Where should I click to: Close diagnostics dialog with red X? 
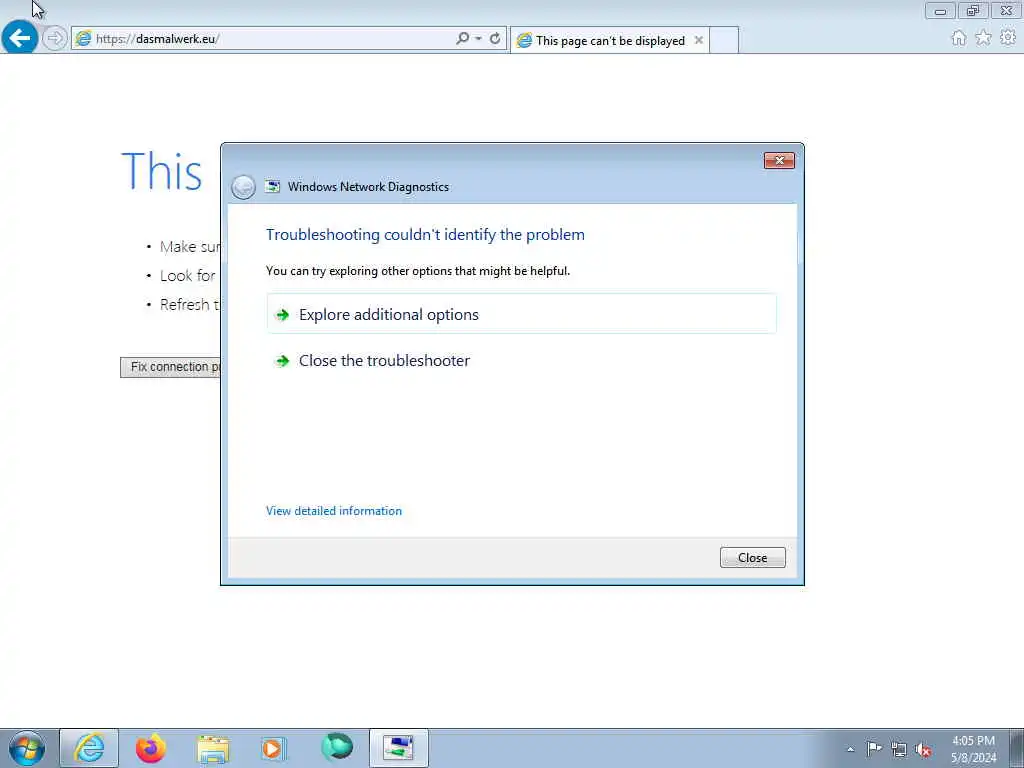tap(779, 161)
